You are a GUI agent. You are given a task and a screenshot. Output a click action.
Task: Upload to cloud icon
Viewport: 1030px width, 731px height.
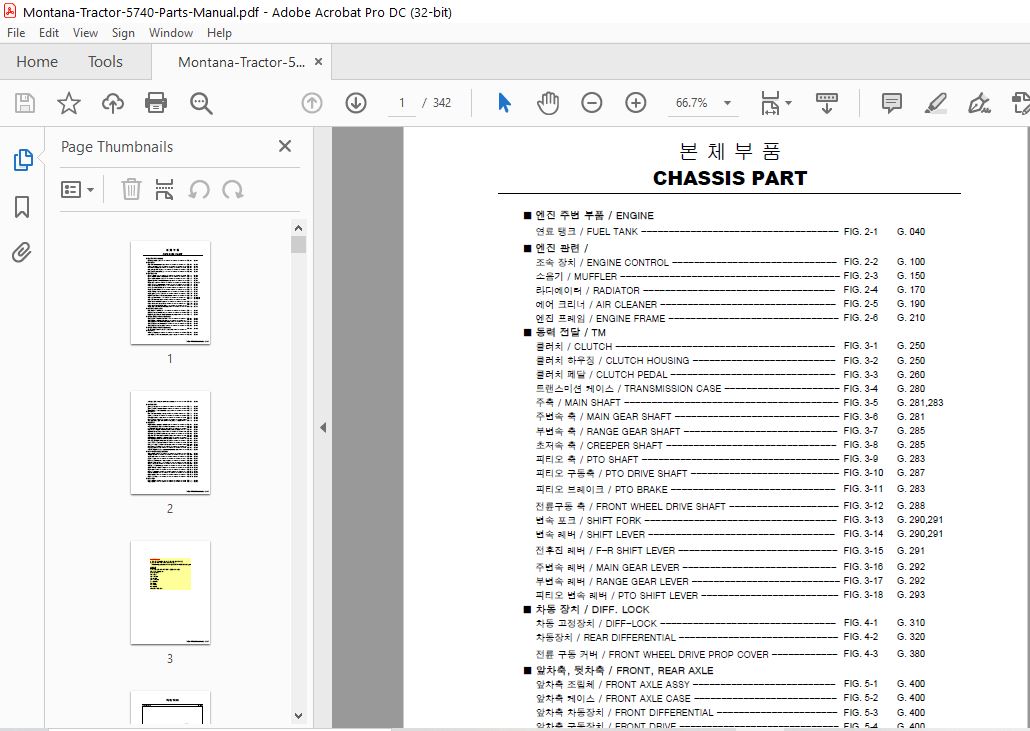[x=112, y=103]
